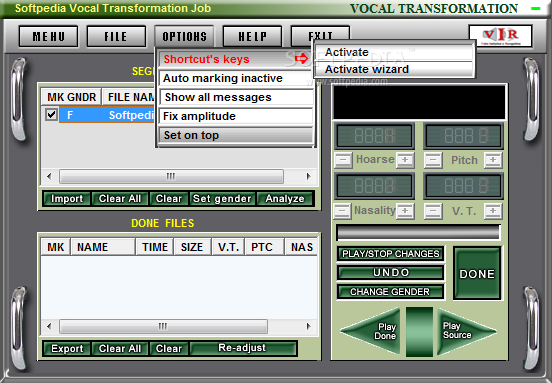Toggle Set on top option

236,135
